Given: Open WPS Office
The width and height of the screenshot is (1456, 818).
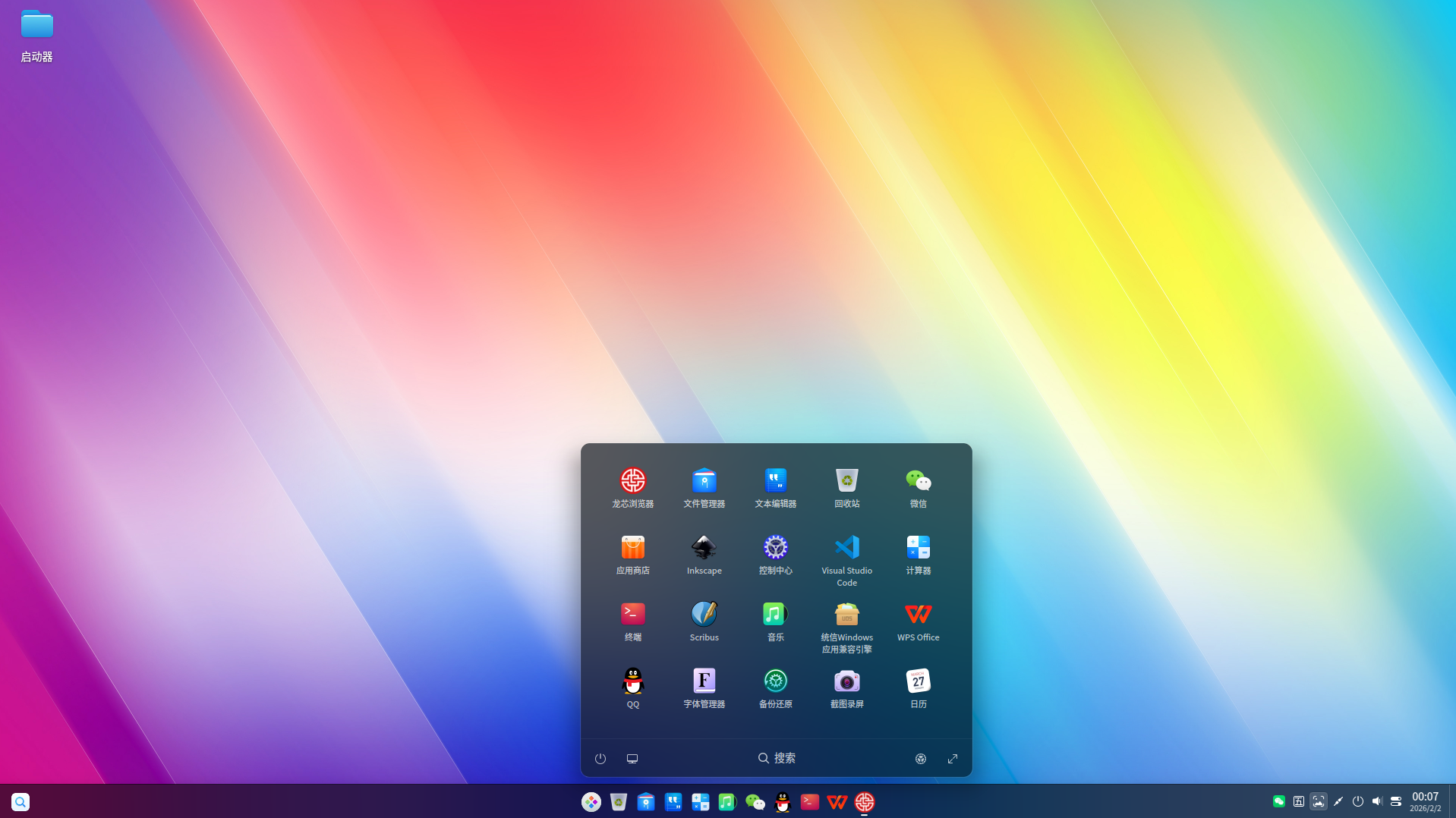Looking at the screenshot, I should (918, 612).
